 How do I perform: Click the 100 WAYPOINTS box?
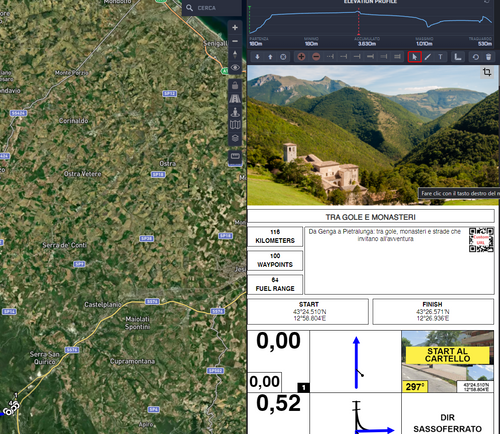[x=275, y=260]
